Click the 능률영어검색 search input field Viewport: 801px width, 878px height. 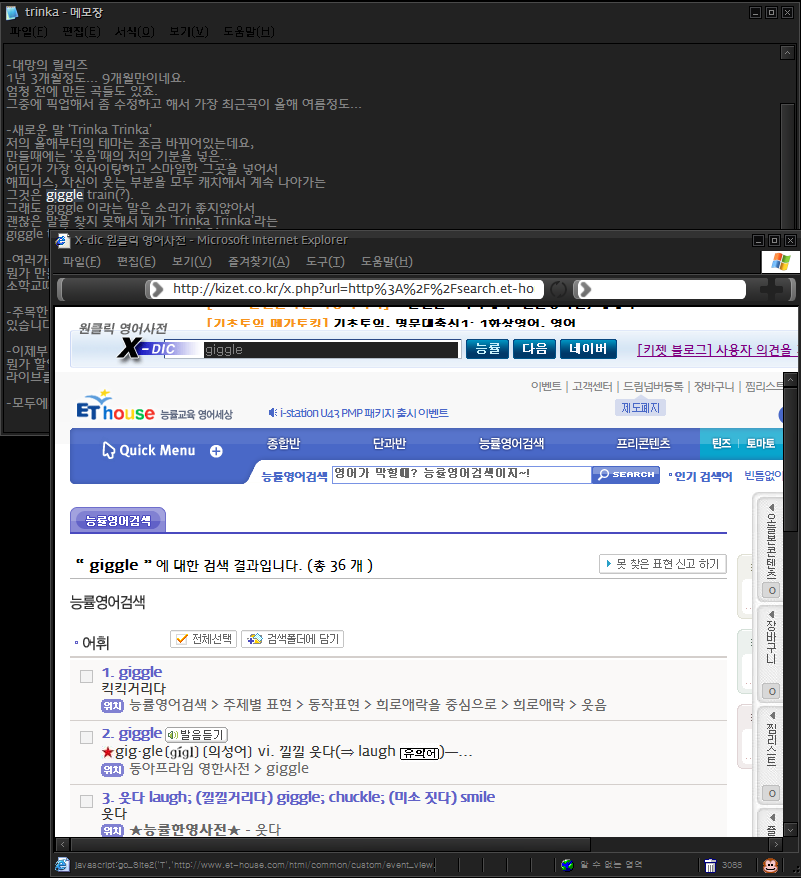(462, 474)
